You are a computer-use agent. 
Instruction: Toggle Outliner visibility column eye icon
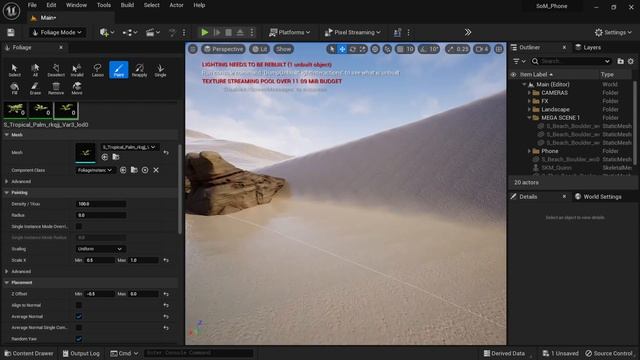(513, 75)
